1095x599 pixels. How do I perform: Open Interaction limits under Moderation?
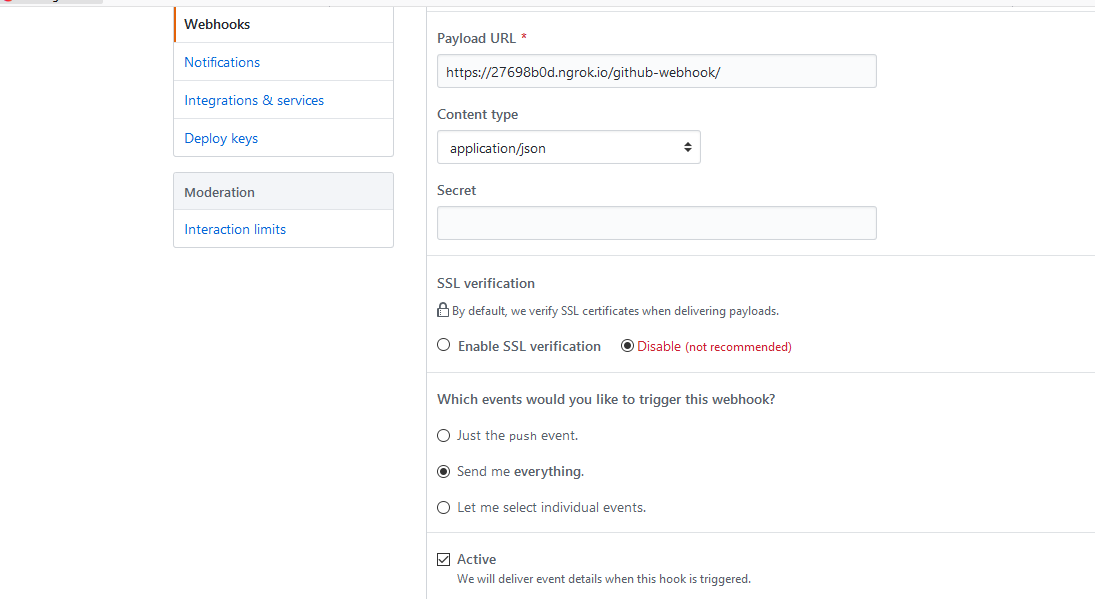pos(235,229)
